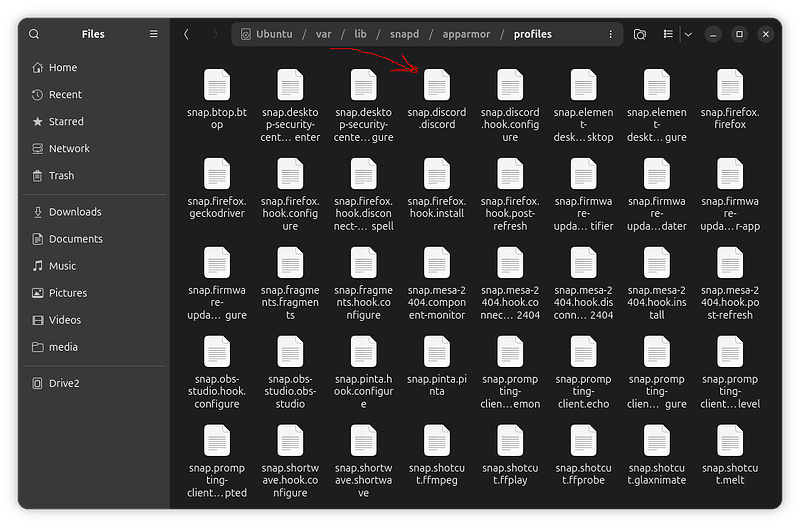Open the Downloads folder in sidebar
This screenshot has width=800, height=527.
pos(75,212)
